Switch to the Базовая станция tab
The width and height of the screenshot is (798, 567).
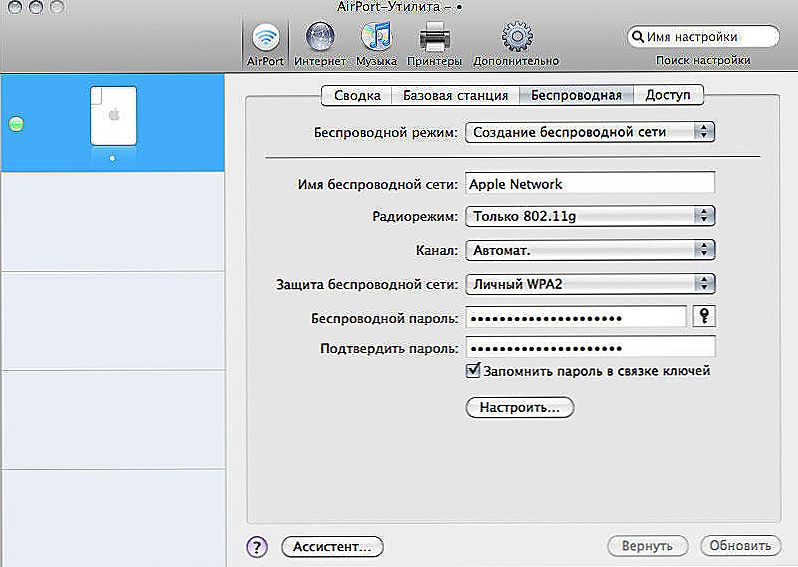tap(455, 95)
